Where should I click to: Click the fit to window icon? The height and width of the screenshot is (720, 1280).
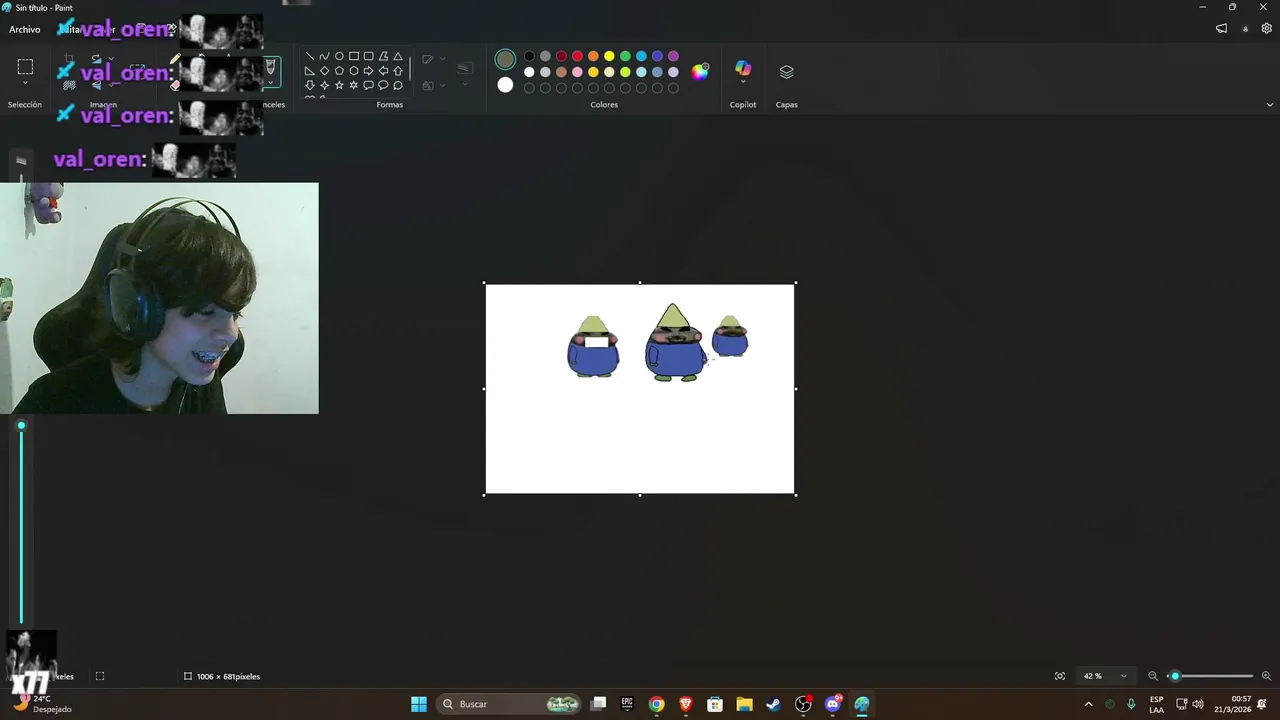[x=1060, y=676]
